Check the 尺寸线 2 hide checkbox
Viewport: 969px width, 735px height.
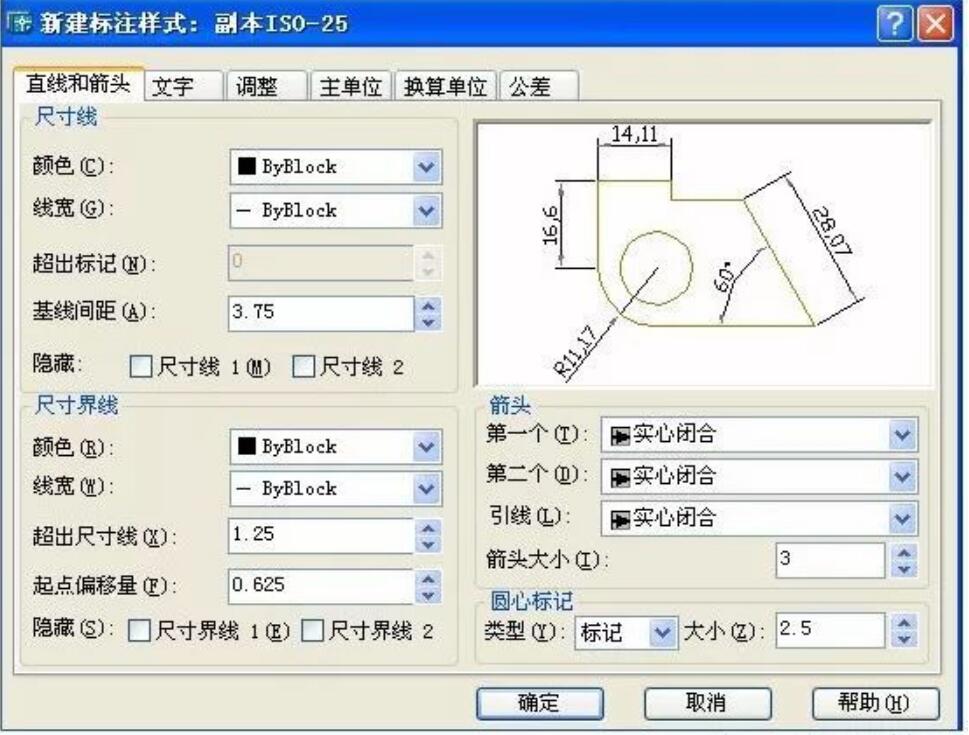click(x=302, y=367)
